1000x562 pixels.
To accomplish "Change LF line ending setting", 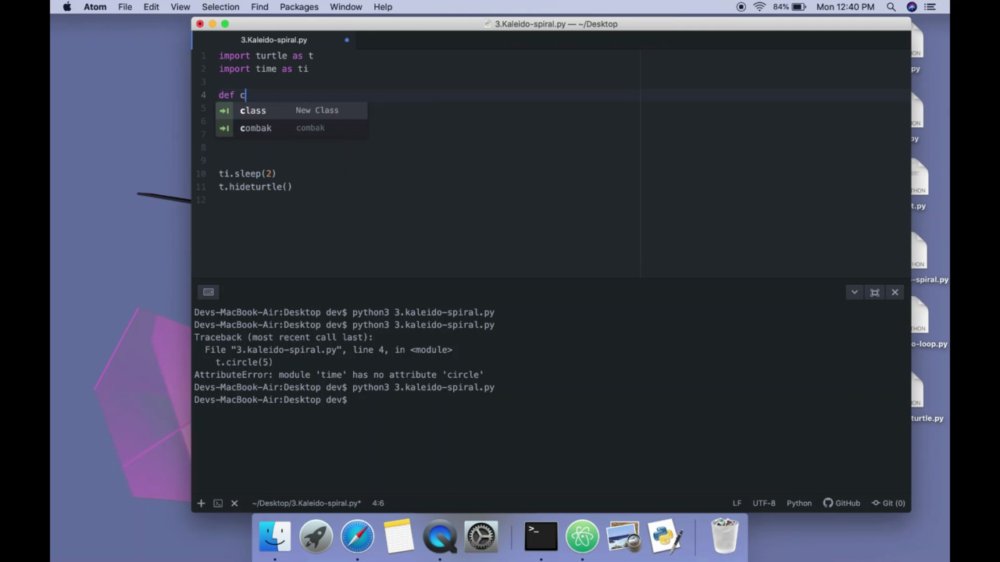I will pyautogui.click(x=737, y=503).
